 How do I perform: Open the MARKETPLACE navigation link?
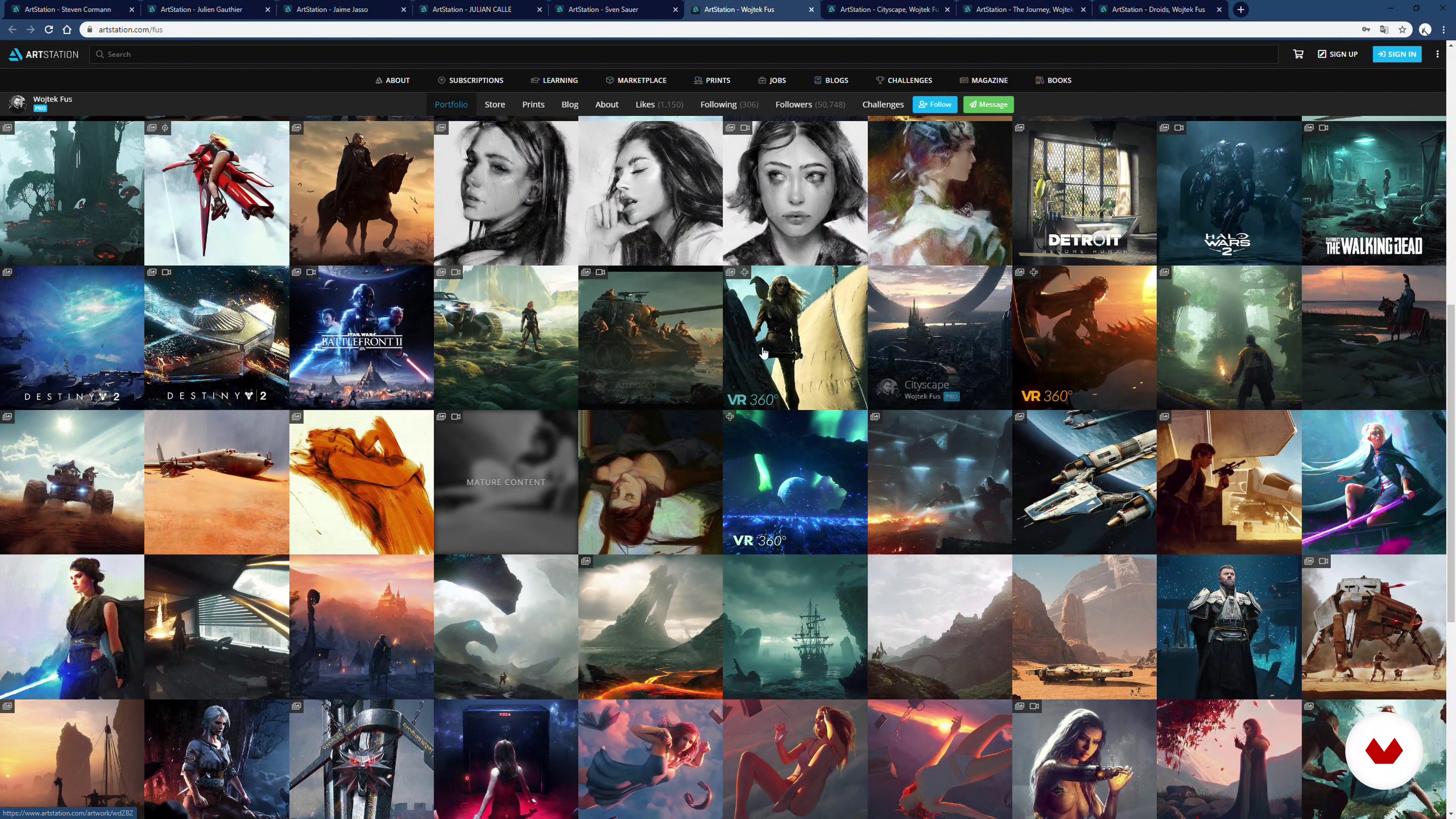click(x=637, y=80)
